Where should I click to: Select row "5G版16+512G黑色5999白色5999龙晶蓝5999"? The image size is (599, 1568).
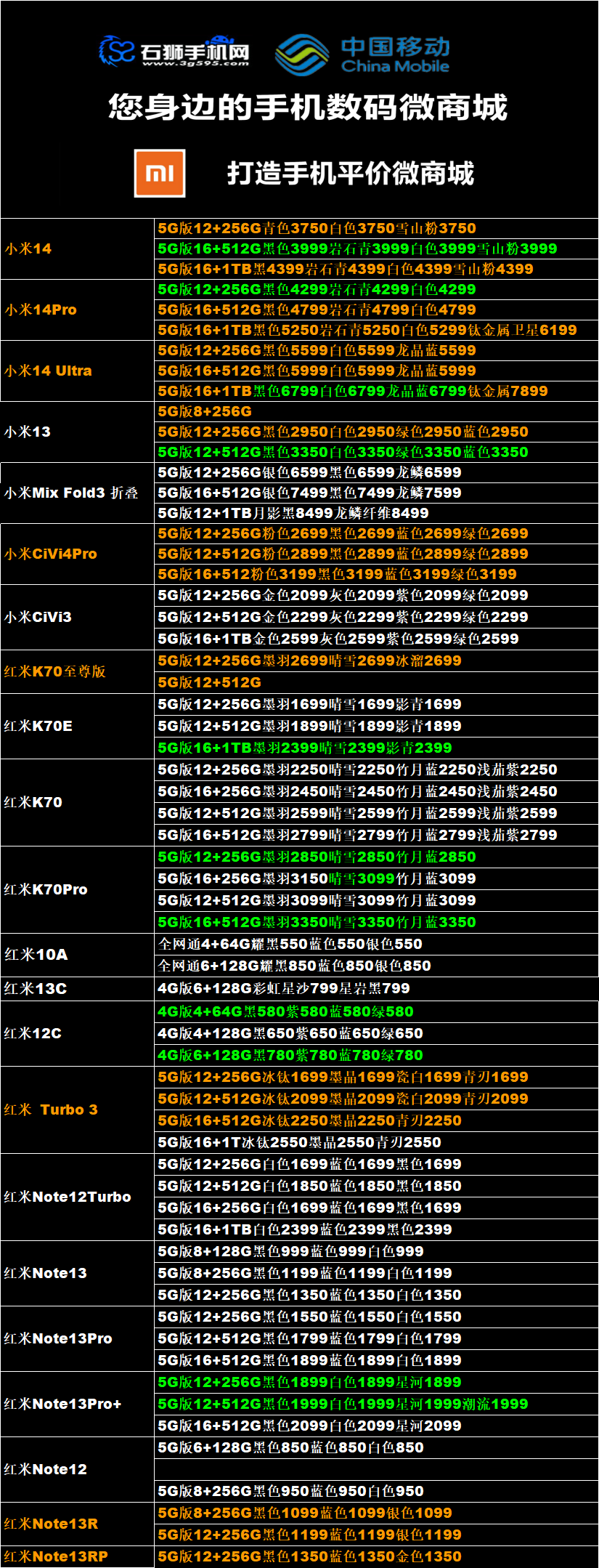point(377,371)
